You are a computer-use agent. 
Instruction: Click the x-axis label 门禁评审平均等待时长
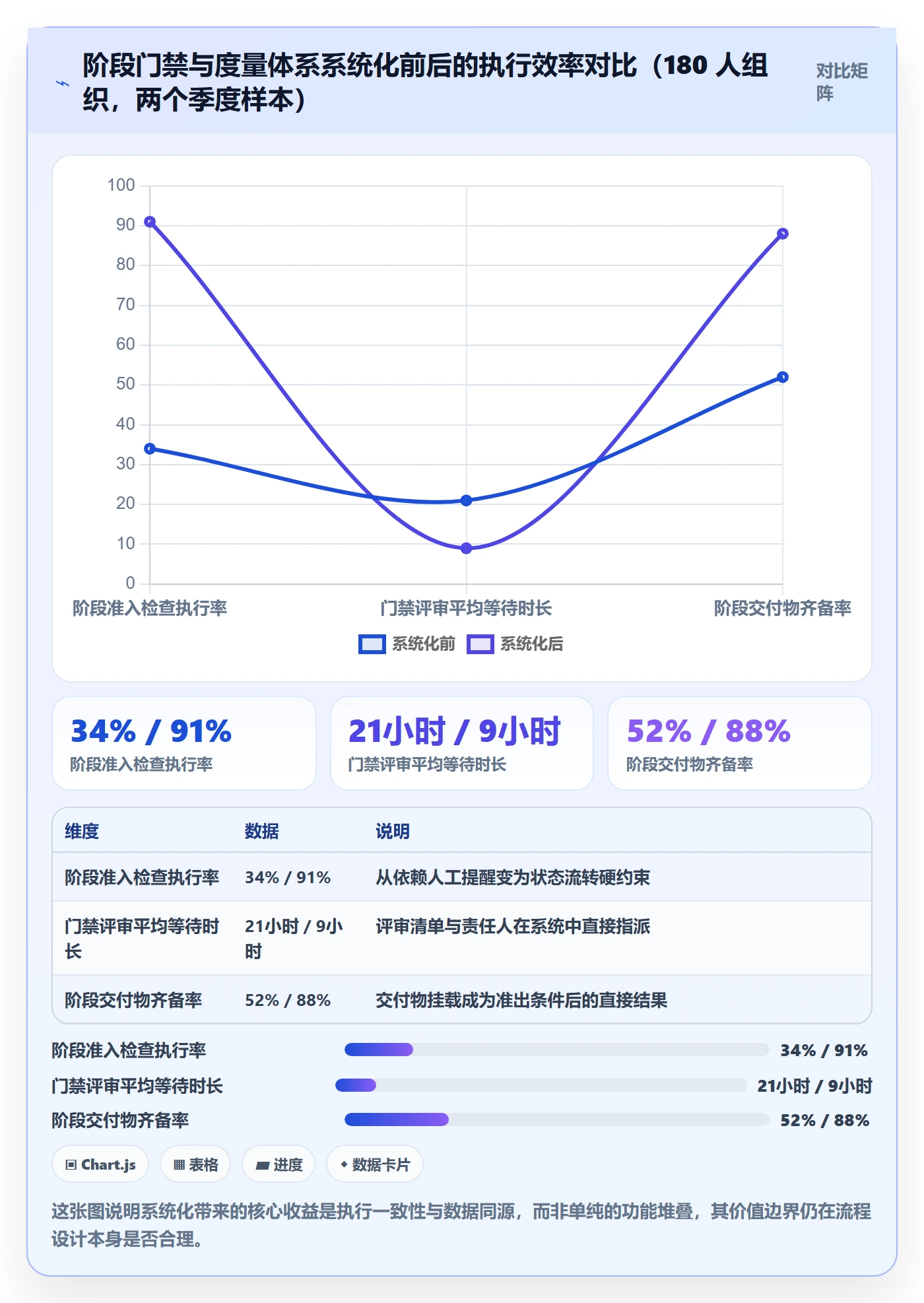(x=466, y=608)
